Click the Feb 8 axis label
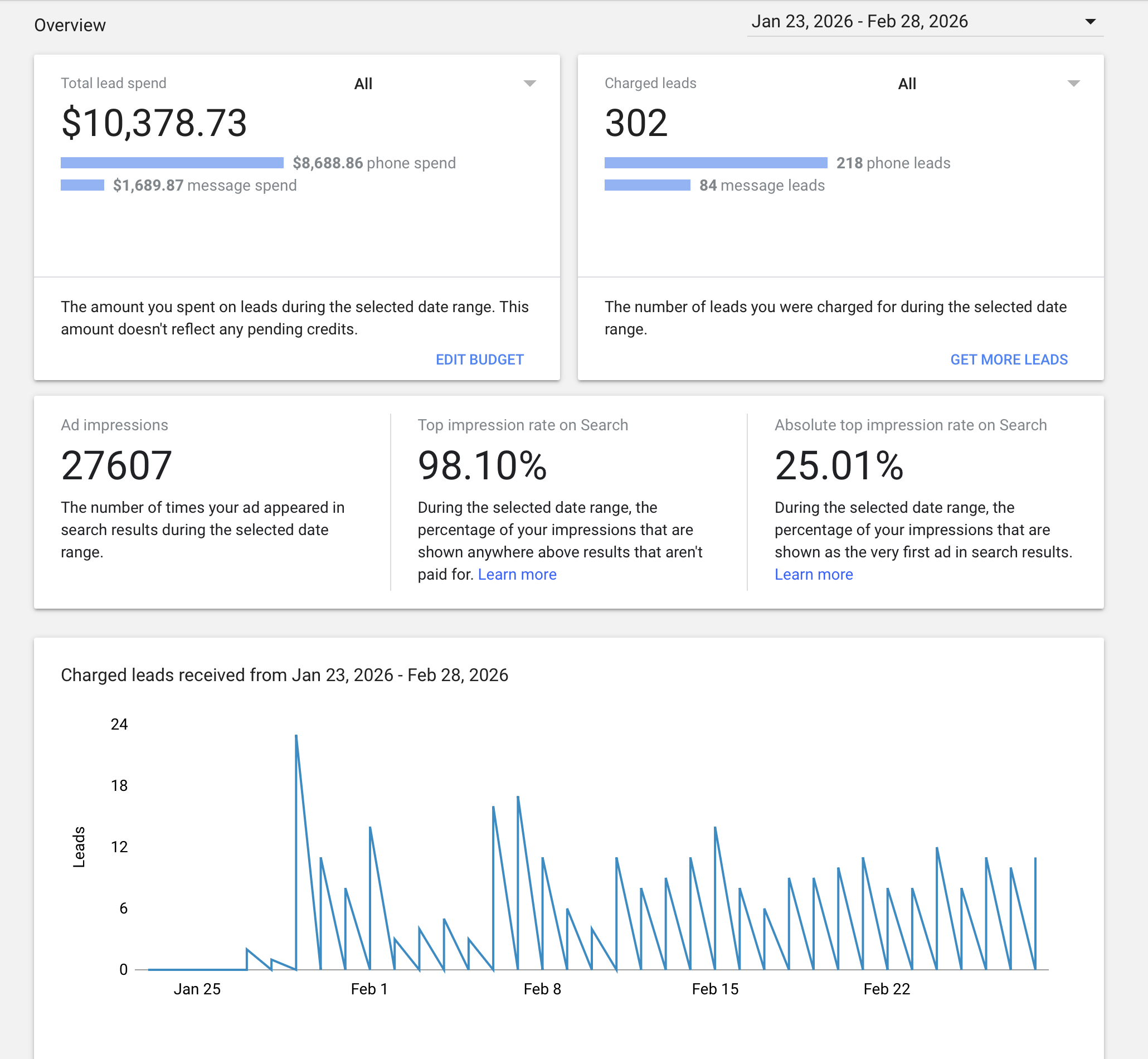Image resolution: width=1148 pixels, height=1059 pixels. pos(542,989)
